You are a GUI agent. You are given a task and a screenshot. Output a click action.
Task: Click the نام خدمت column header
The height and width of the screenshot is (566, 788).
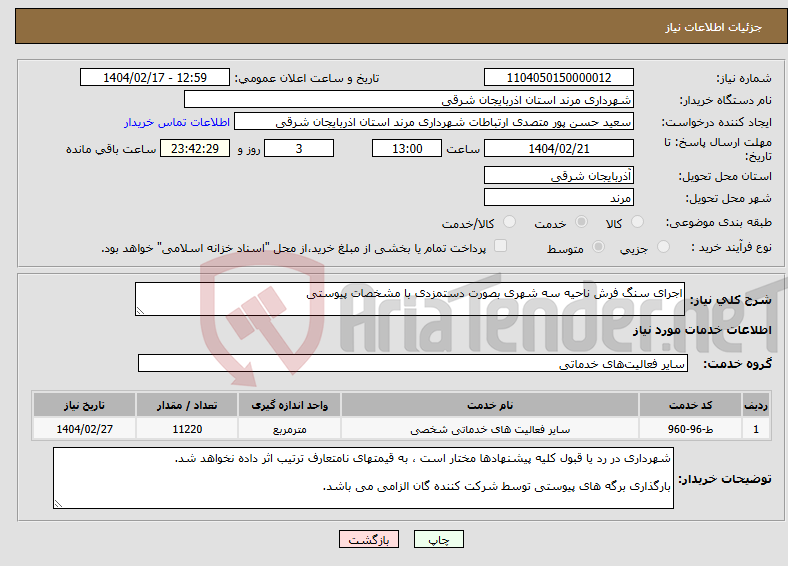(x=490, y=405)
